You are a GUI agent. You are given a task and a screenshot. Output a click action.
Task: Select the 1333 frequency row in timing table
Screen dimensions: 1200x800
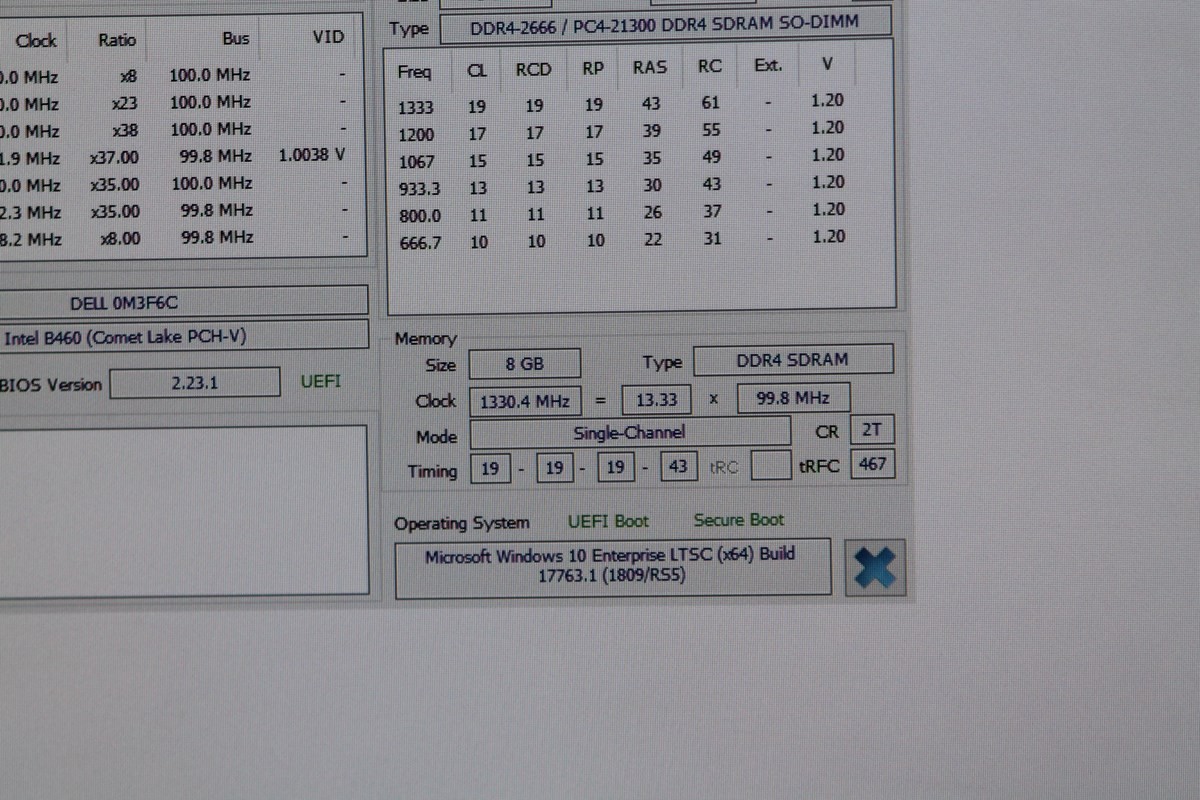pyautogui.click(x=622, y=102)
